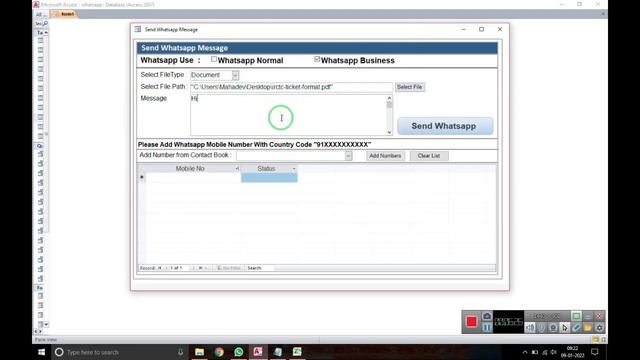Stop recording with the red square button

click(471, 322)
